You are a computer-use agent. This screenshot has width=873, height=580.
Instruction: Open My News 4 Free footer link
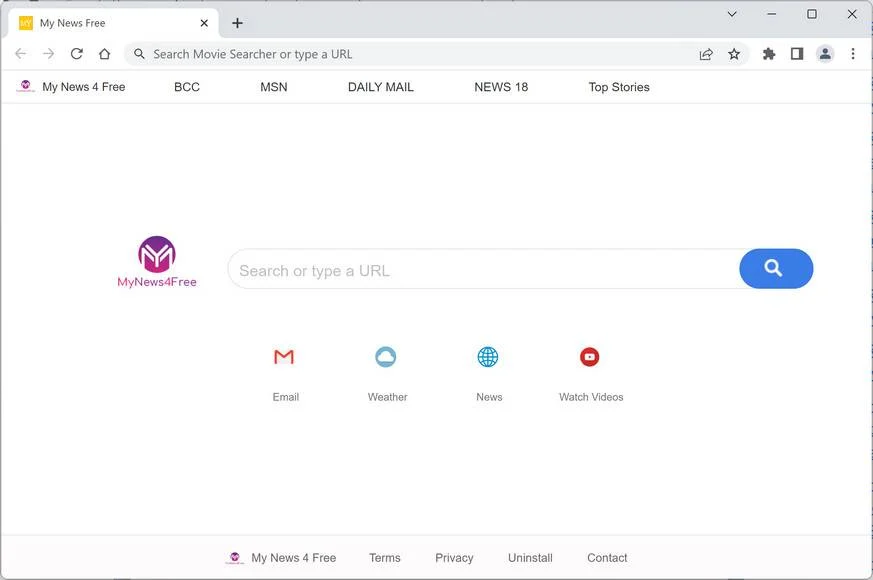(282, 558)
